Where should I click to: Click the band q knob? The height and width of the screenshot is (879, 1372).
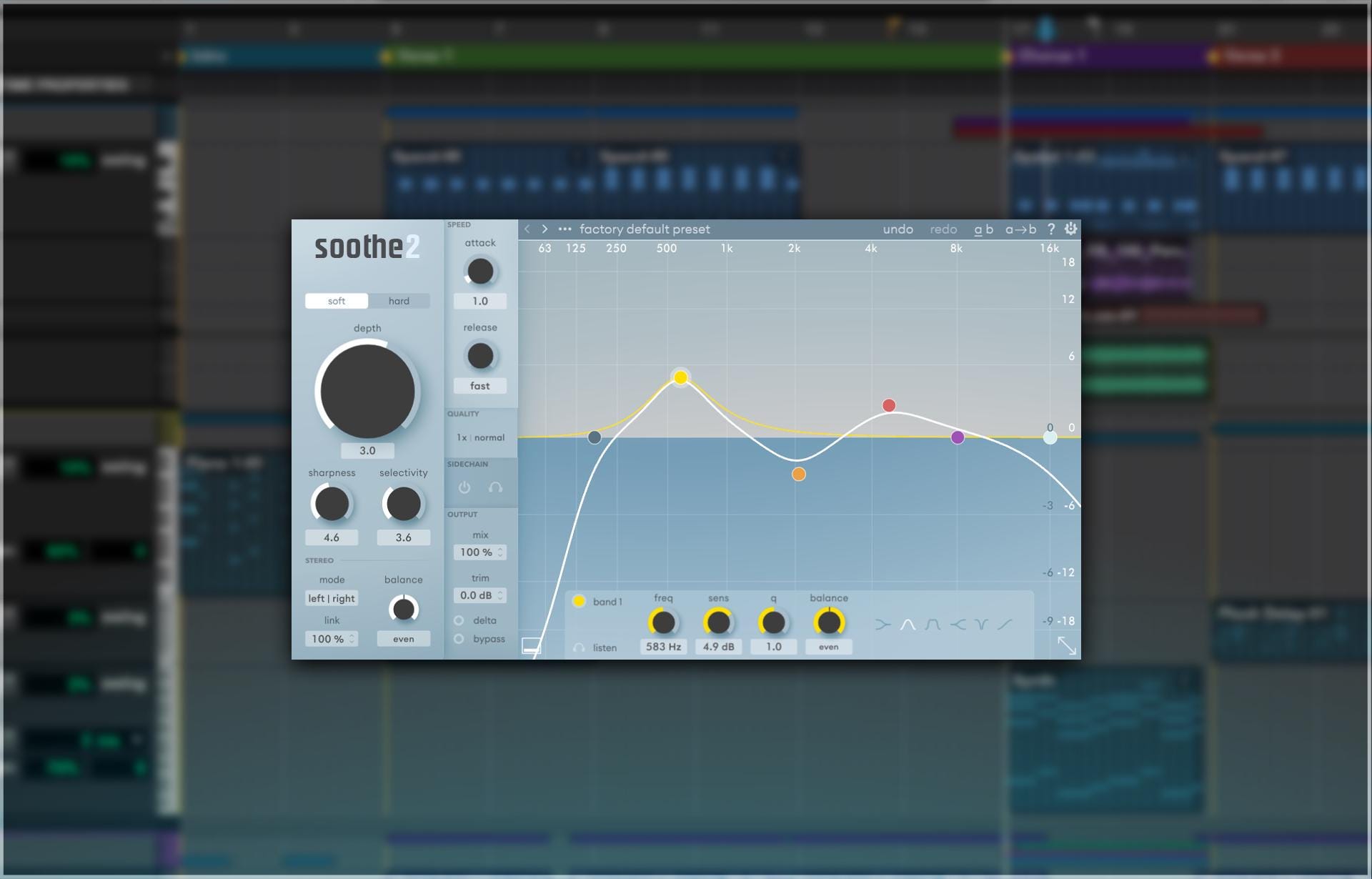coord(773,622)
